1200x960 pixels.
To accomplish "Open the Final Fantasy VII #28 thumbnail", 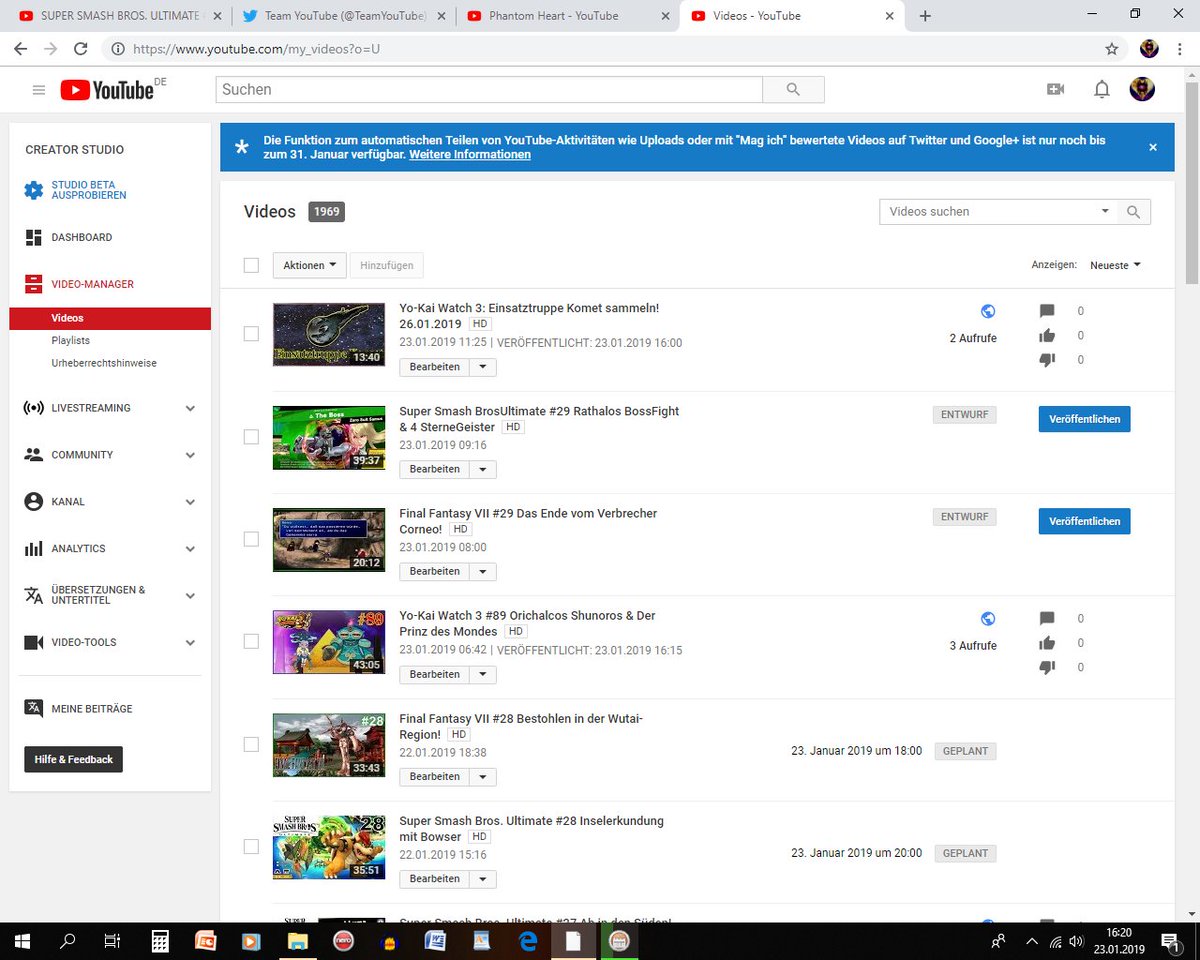I will click(x=329, y=745).
